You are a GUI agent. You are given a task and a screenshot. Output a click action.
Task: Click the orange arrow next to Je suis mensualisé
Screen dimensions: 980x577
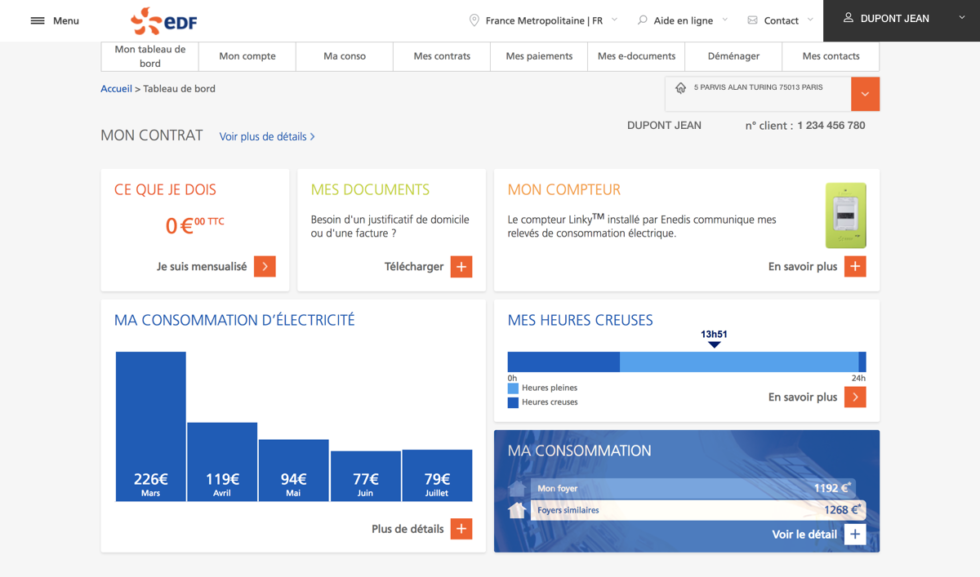(x=265, y=266)
